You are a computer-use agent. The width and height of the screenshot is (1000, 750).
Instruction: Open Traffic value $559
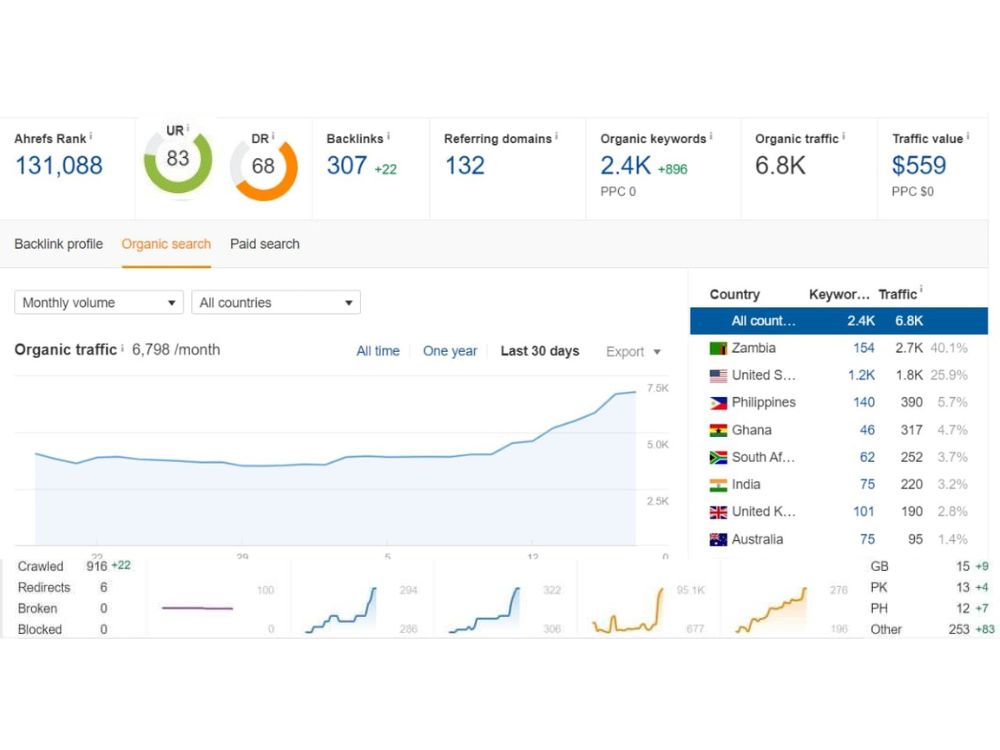coord(919,166)
